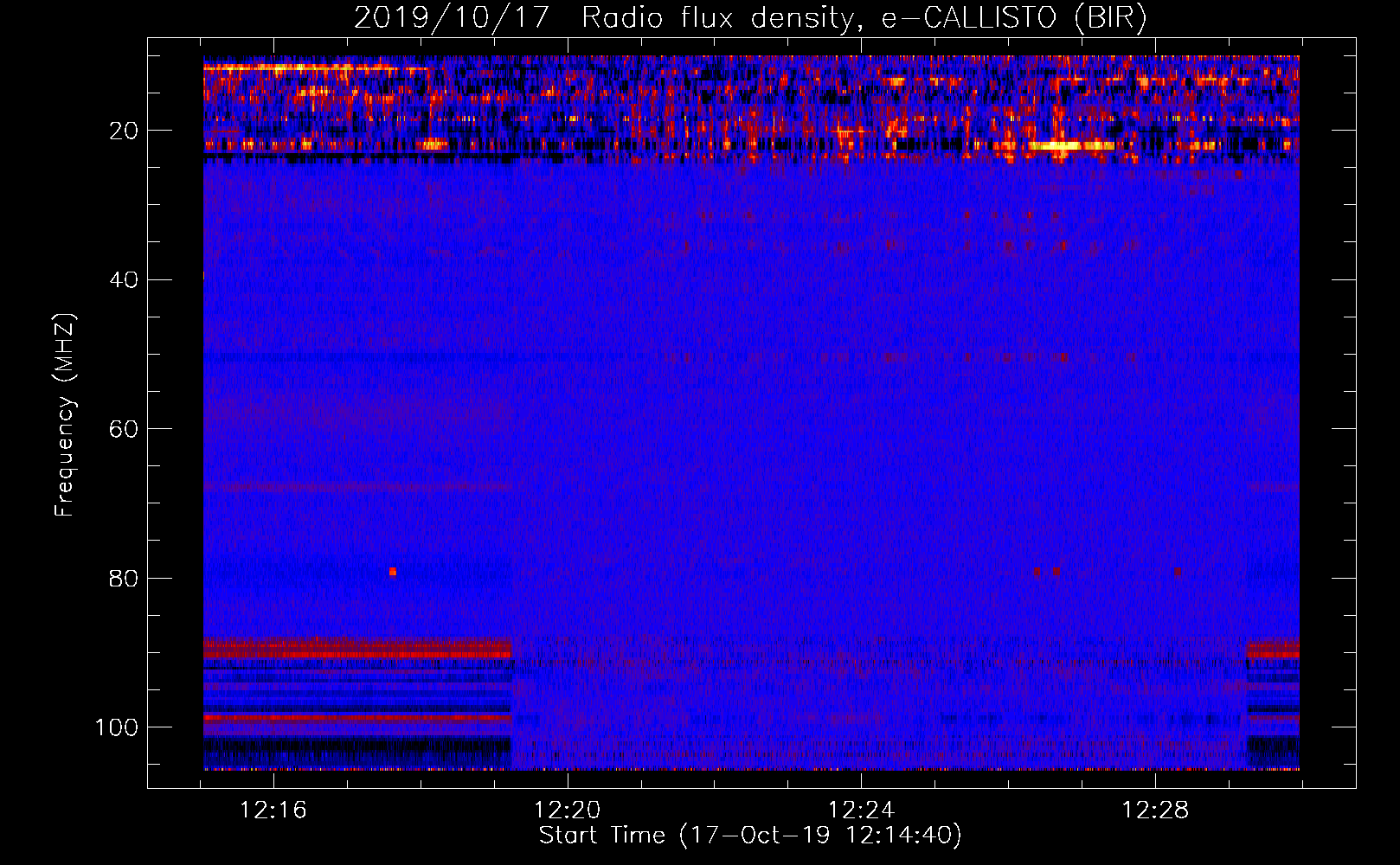
Task: Click the 80 frequency tick label
Action: 125,578
